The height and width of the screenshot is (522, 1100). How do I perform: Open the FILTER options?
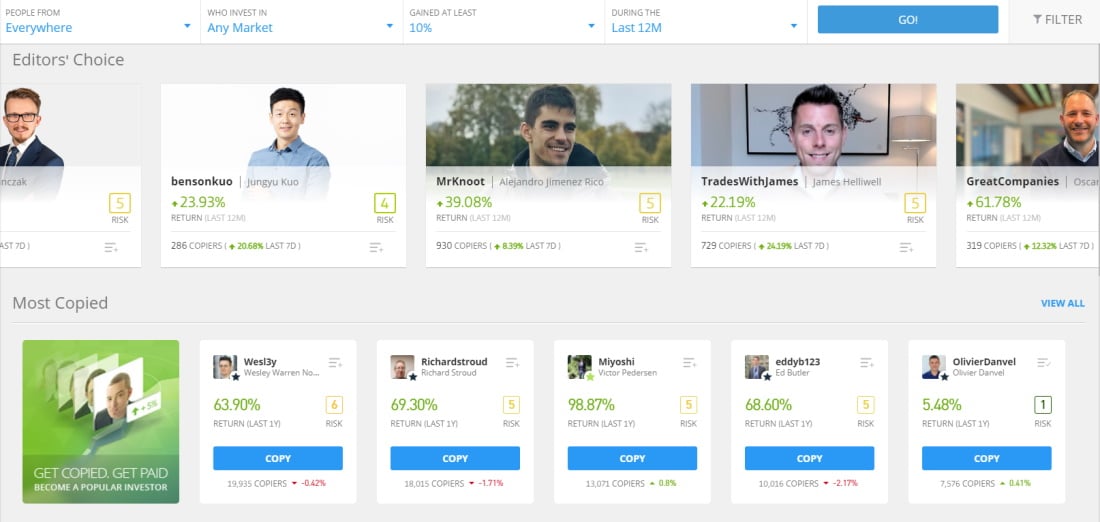click(x=1057, y=20)
